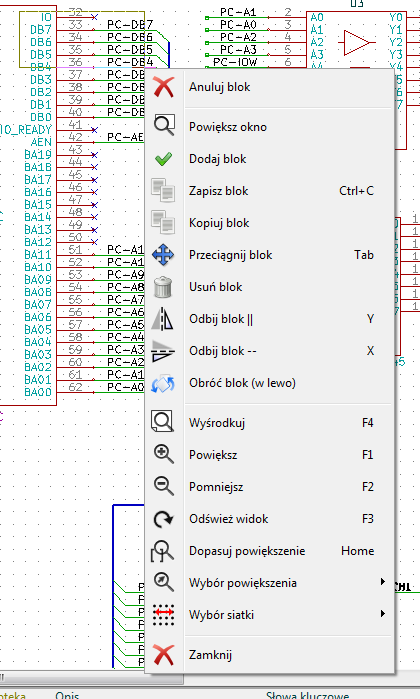
Task: Click the red X icon beside Anuluj blok
Action: click(164, 86)
